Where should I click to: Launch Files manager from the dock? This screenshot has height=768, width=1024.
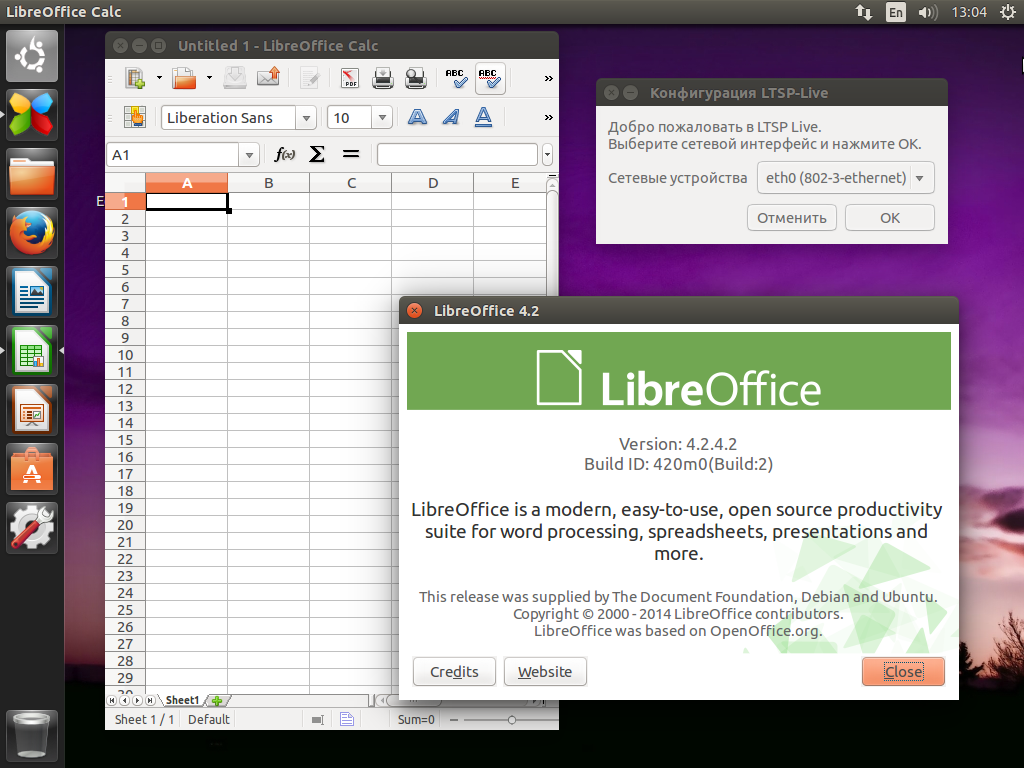point(32,174)
